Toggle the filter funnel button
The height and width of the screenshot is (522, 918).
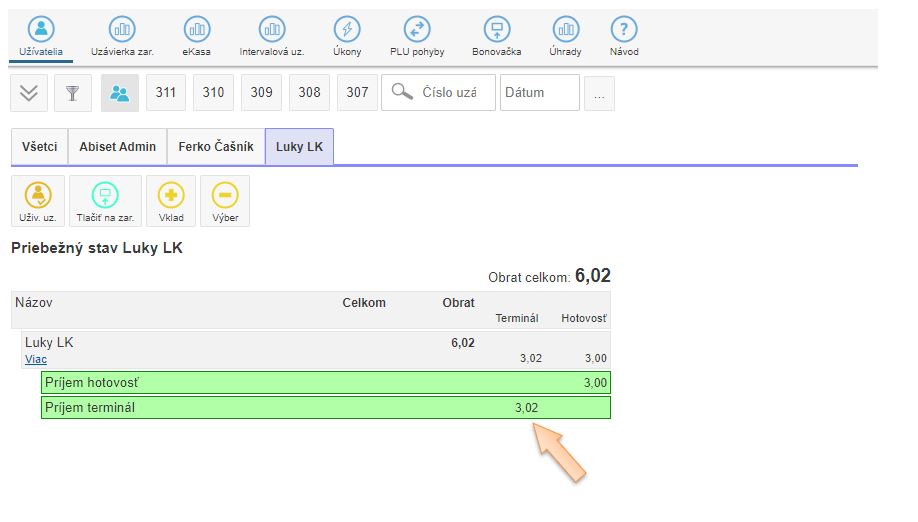click(72, 93)
